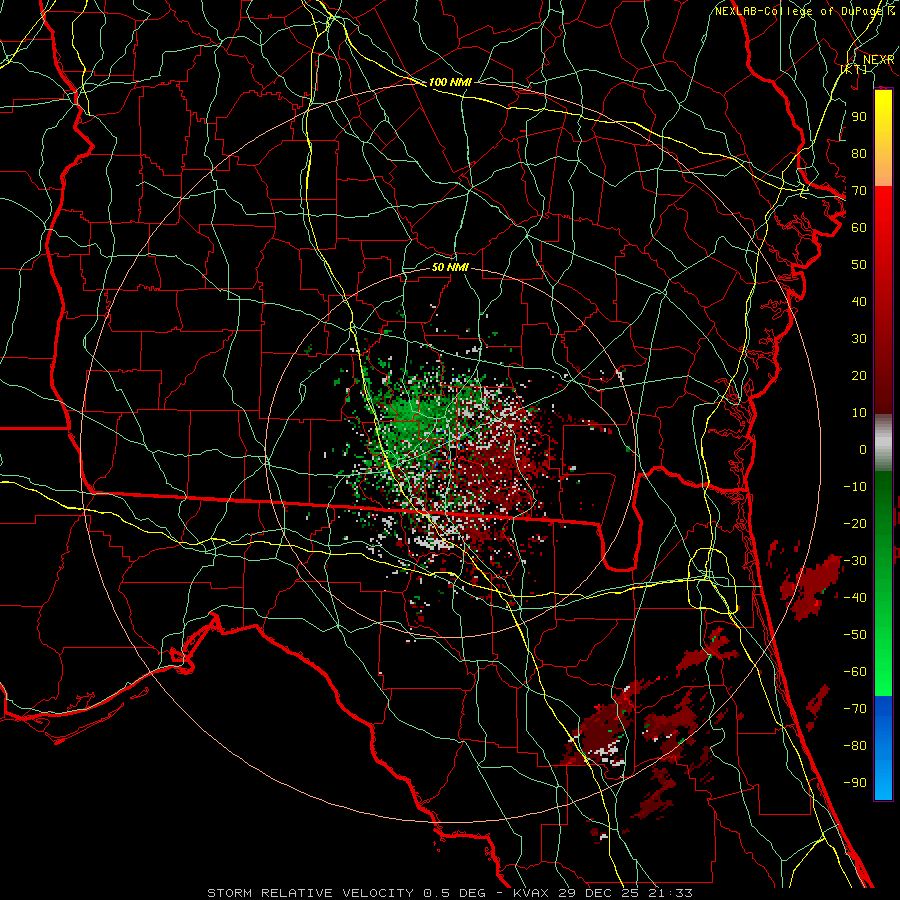Click the 50 value on velocity scale
900x900 pixels.
click(x=859, y=265)
